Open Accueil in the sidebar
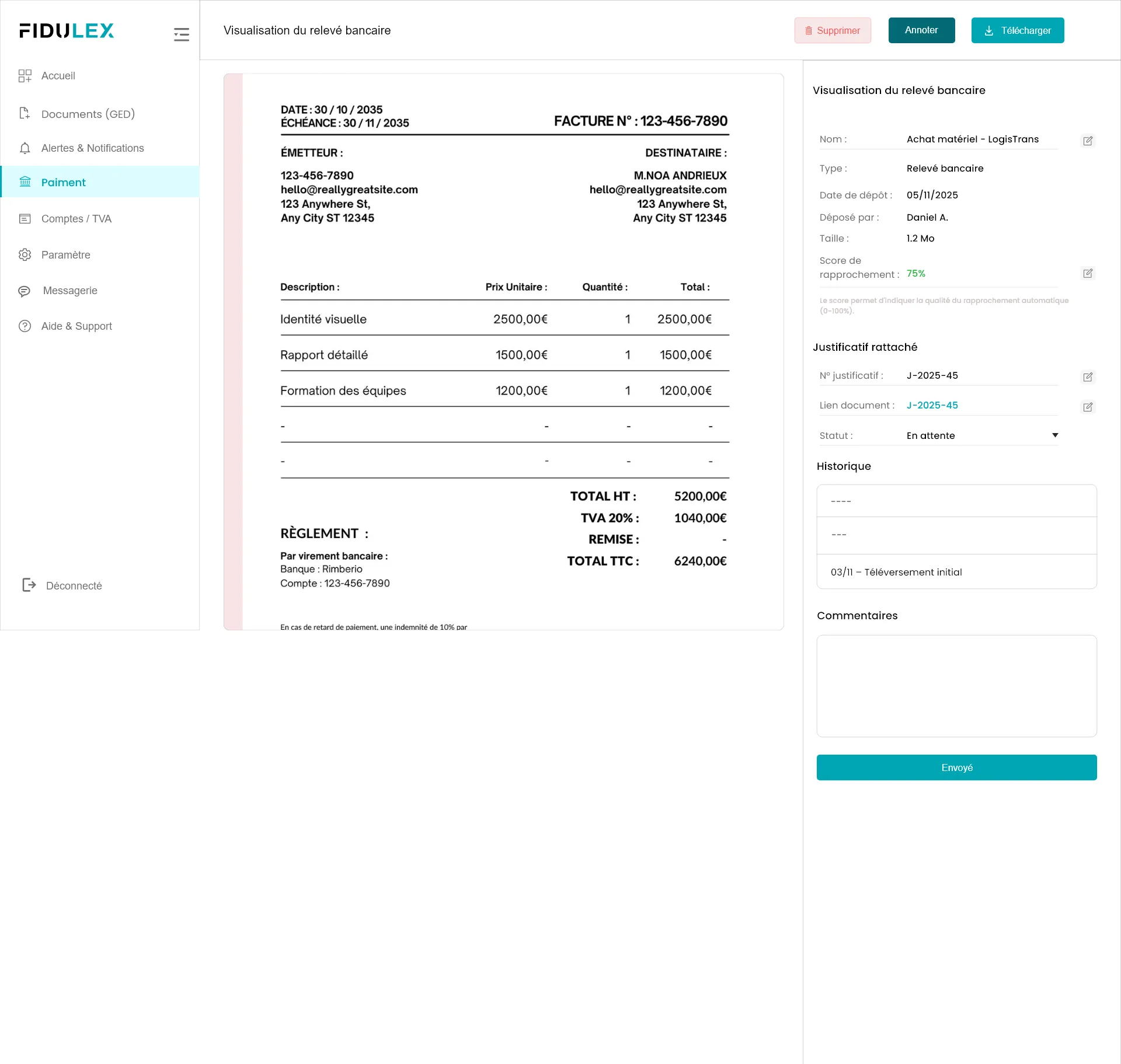 [x=58, y=76]
